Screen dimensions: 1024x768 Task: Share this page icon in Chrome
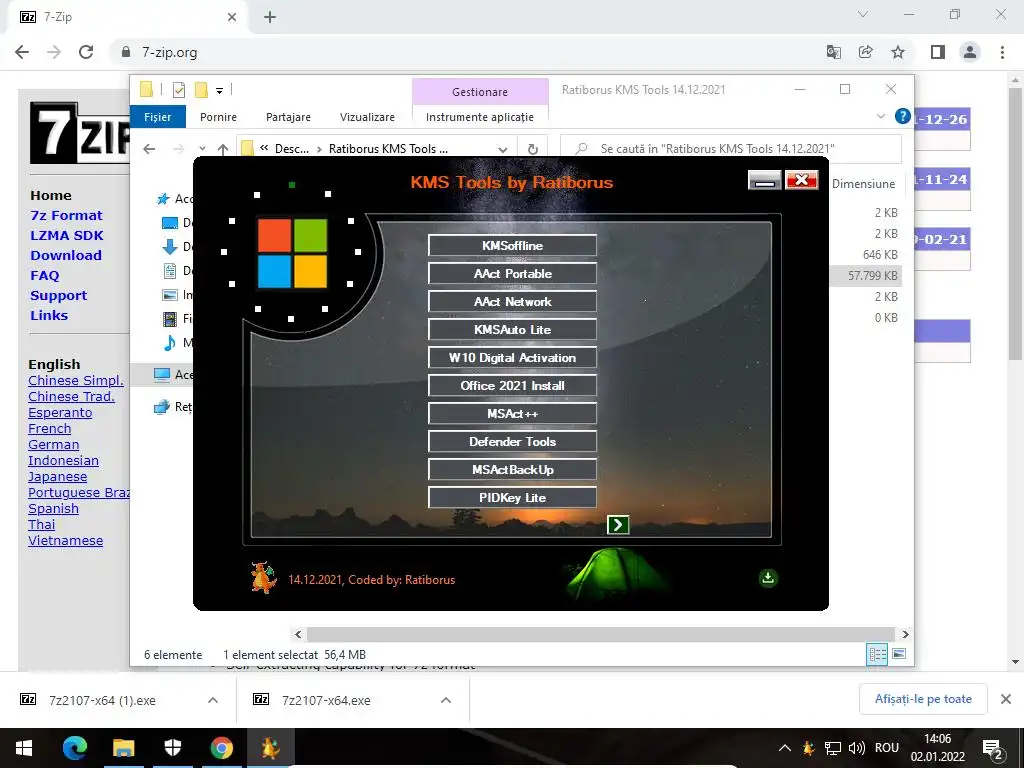tap(866, 52)
